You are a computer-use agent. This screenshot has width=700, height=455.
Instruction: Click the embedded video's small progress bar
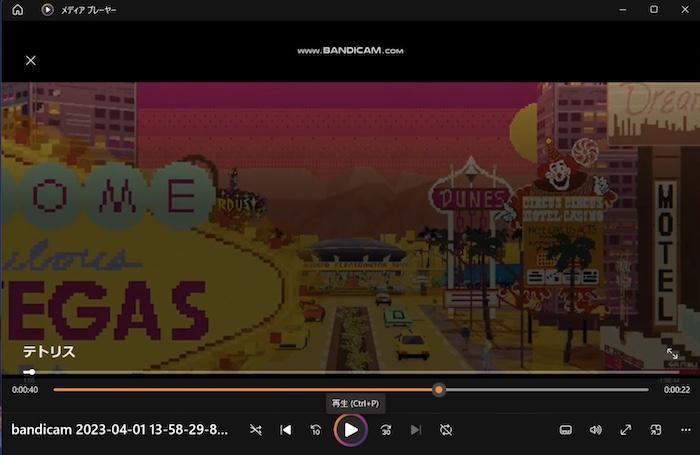351,372
